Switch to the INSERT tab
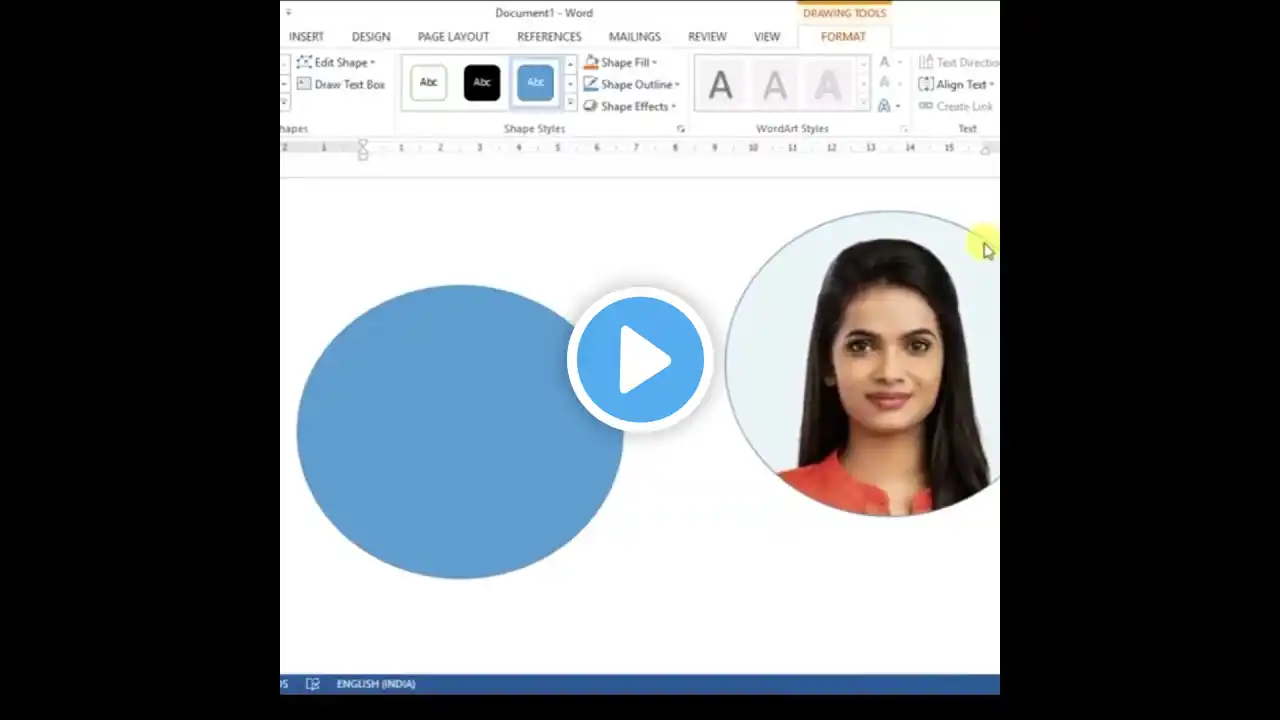Screen dimensions: 1280x720 click(x=306, y=36)
